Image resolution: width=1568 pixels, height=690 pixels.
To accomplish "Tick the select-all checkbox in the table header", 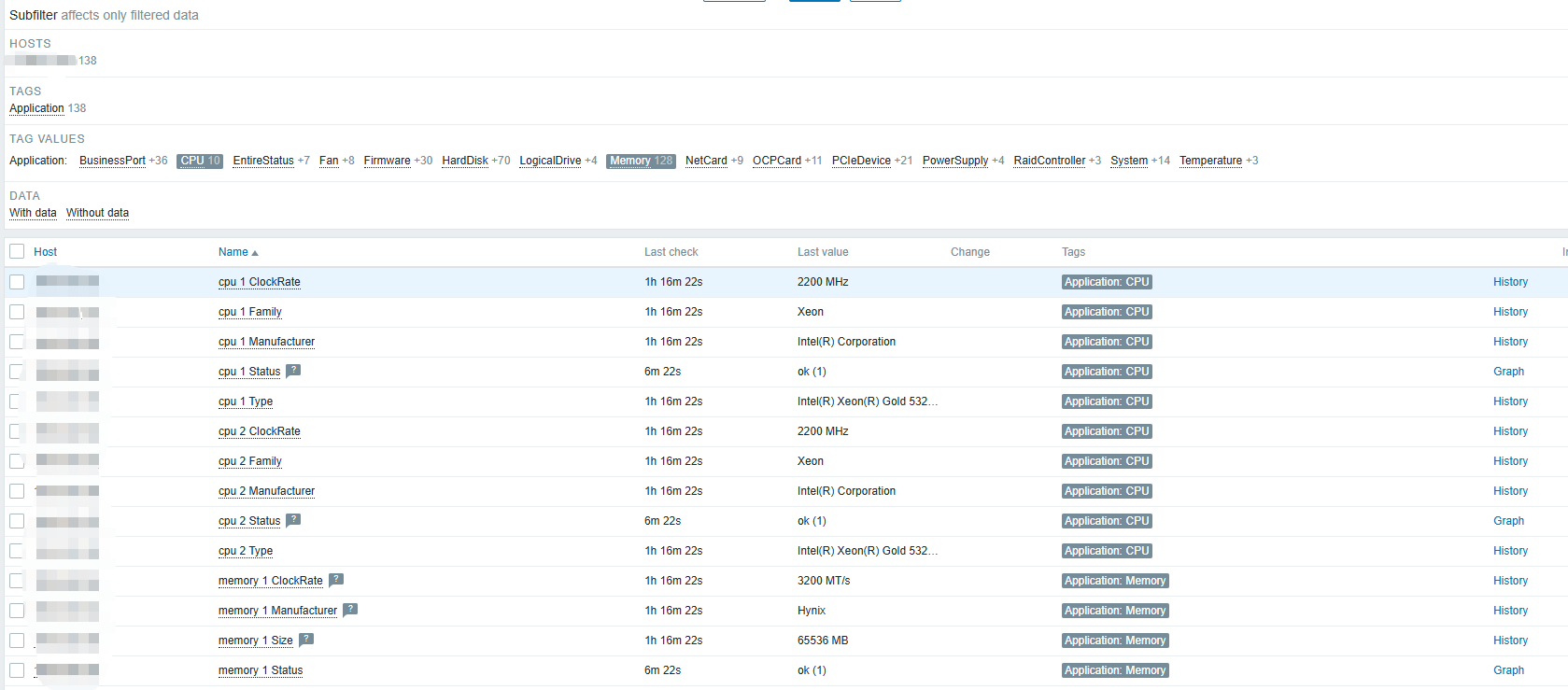I will tap(17, 251).
